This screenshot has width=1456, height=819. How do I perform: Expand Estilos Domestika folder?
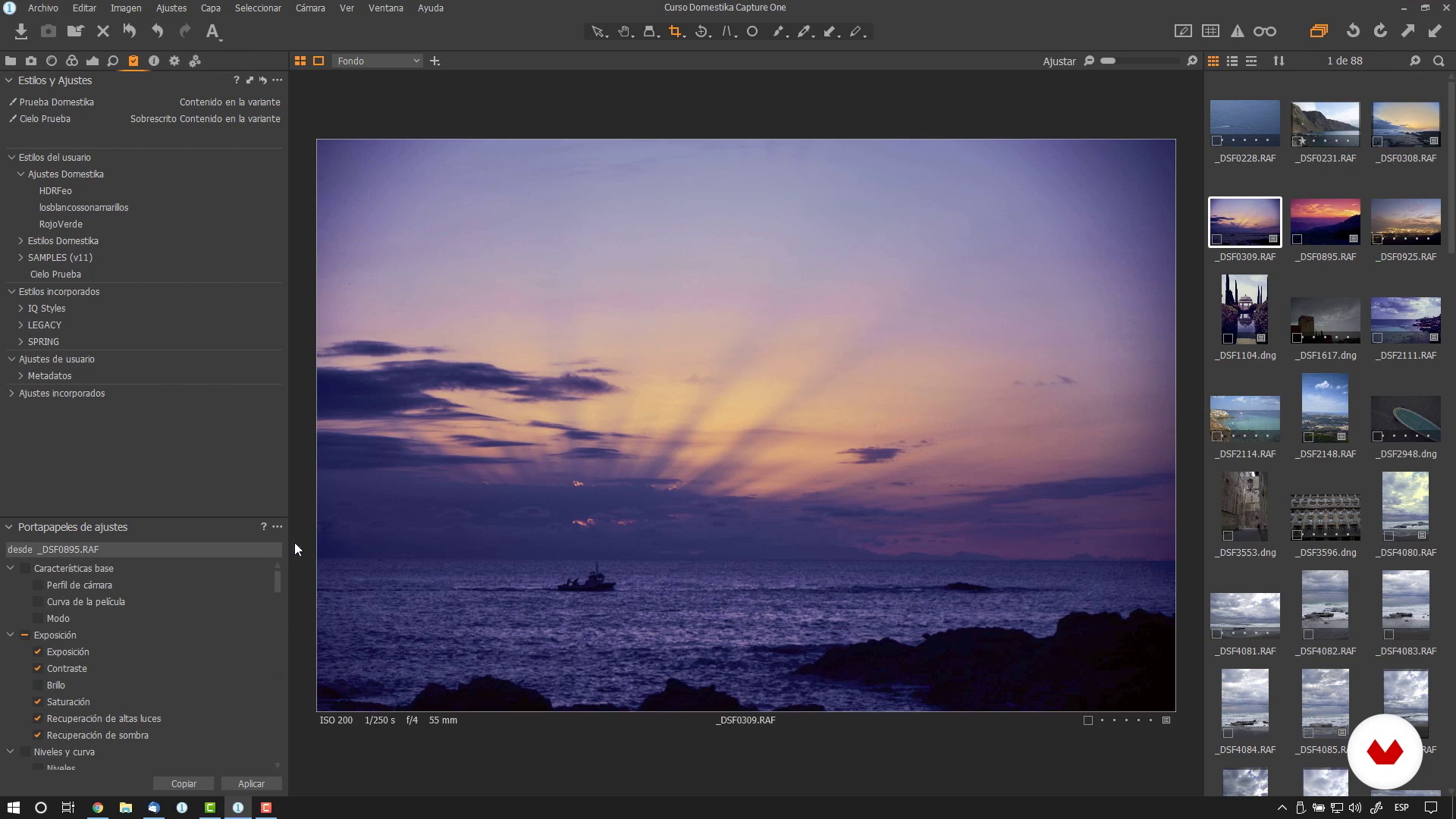pyautogui.click(x=20, y=240)
